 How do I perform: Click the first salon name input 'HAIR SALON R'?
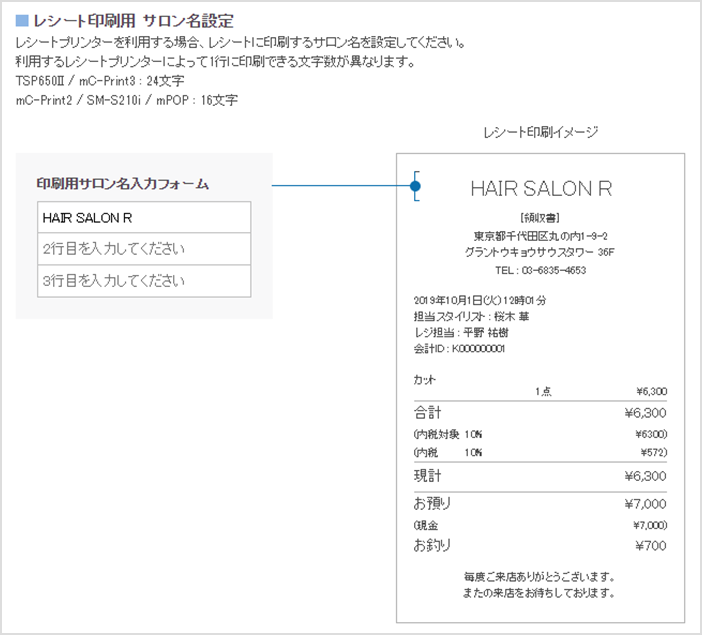click(144, 218)
